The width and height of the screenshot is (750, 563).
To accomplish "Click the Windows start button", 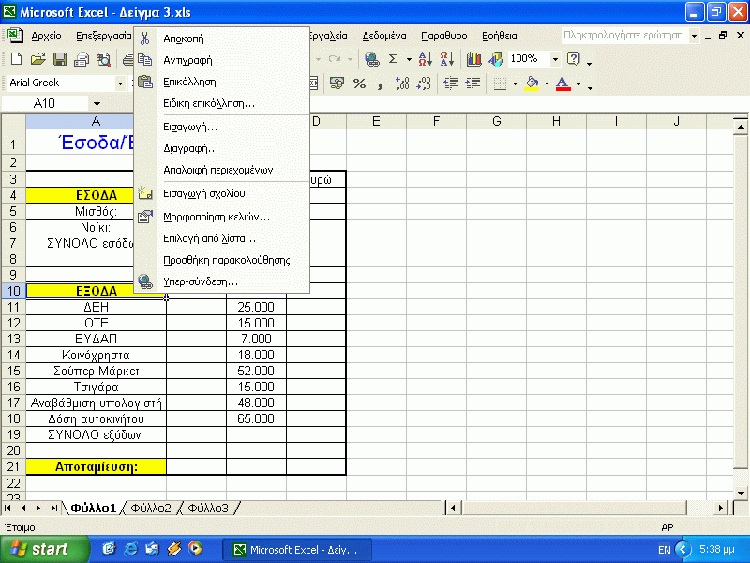I will point(44,549).
